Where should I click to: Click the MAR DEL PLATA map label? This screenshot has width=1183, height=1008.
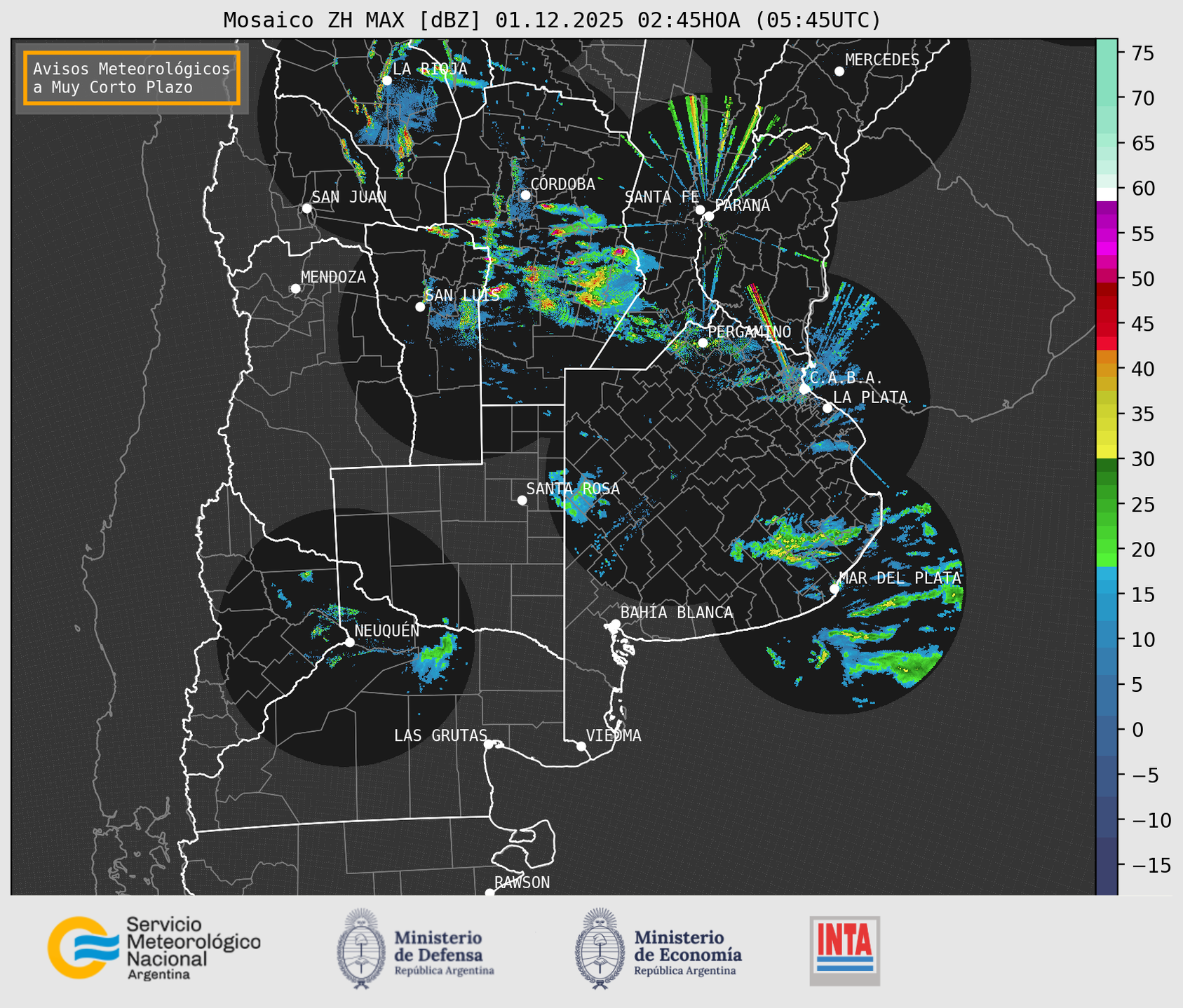click(x=900, y=578)
